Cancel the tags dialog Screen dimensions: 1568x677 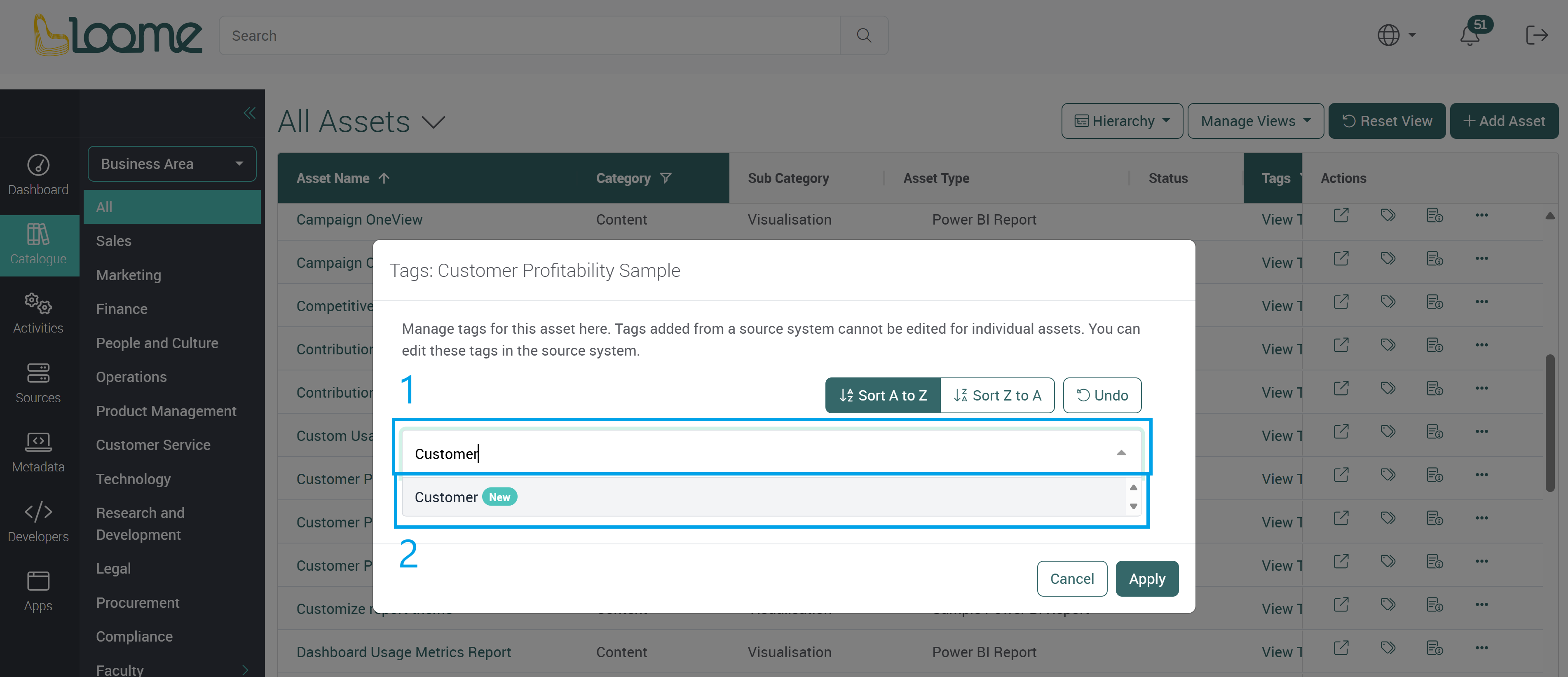pyautogui.click(x=1072, y=579)
